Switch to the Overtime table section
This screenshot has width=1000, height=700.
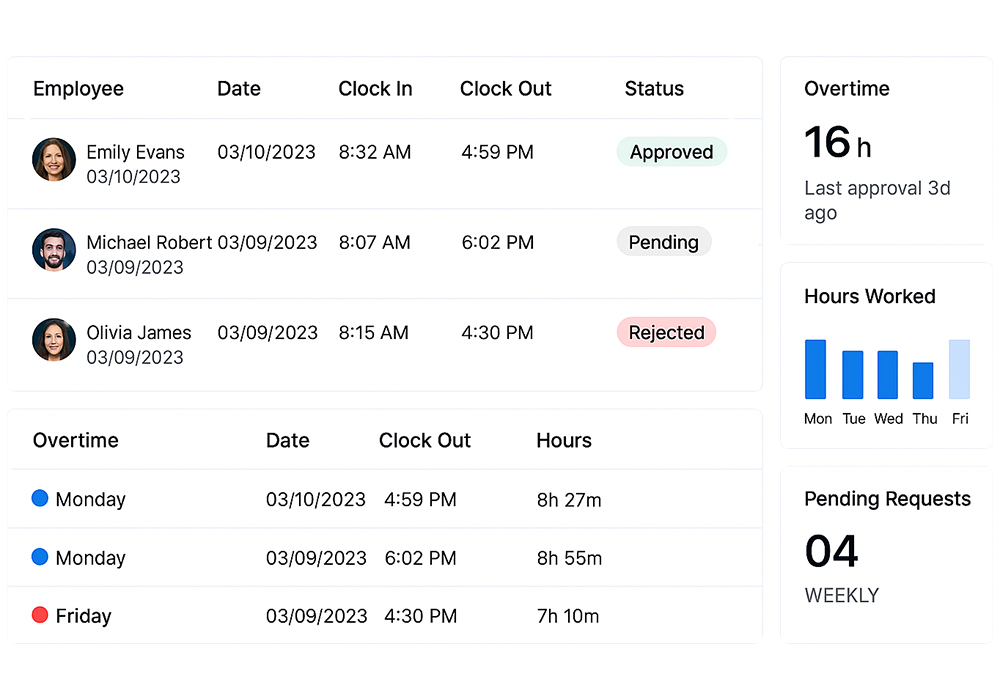pyautogui.click(x=77, y=440)
